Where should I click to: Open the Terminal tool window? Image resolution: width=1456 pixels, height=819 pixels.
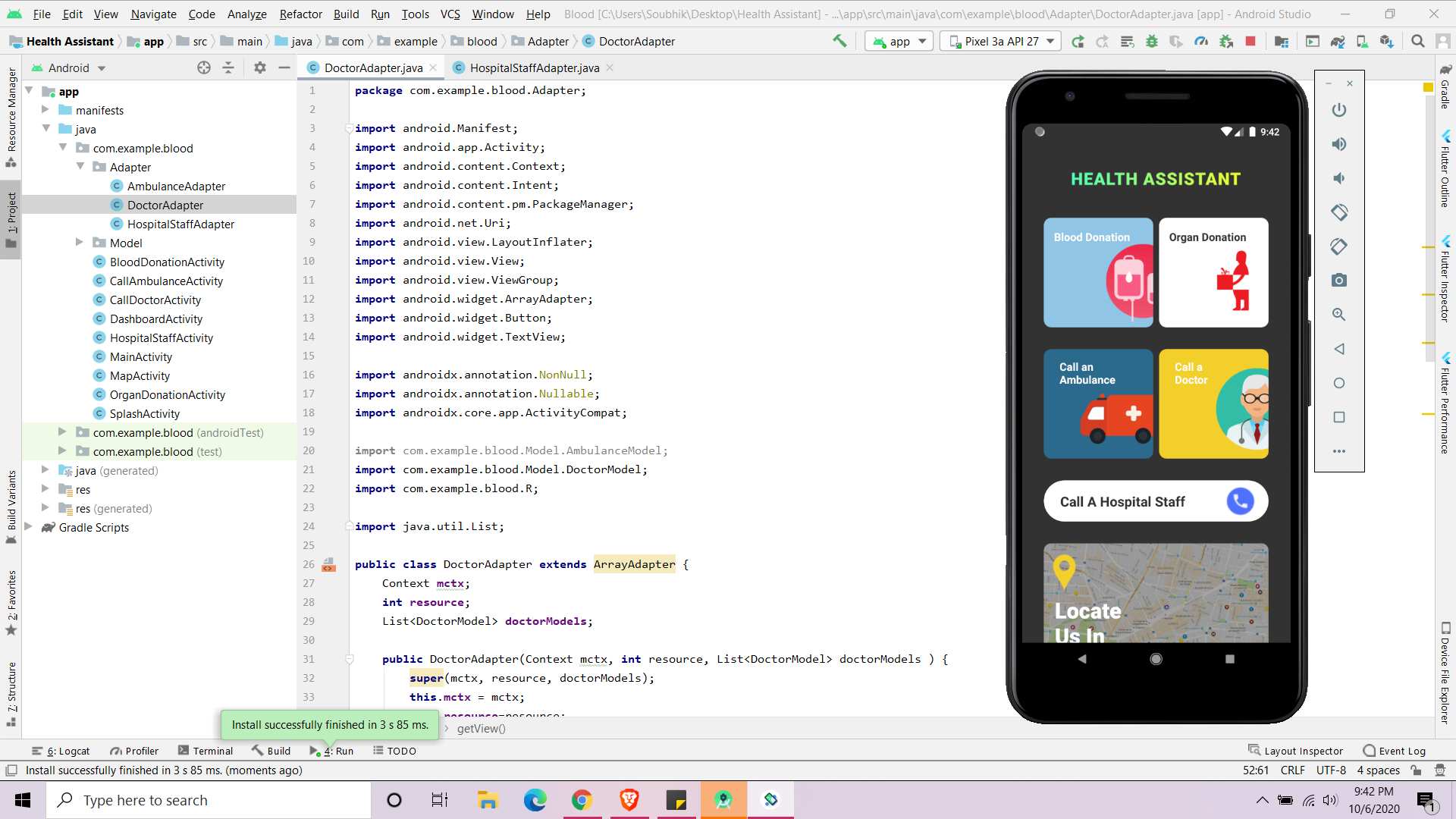(206, 751)
